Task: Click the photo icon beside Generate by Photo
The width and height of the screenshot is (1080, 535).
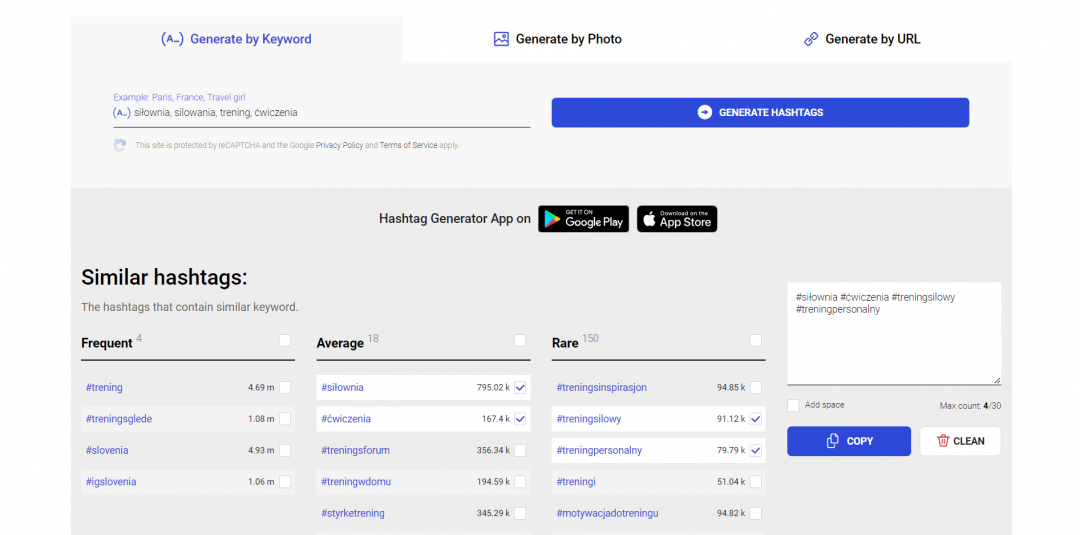Action: tap(501, 39)
